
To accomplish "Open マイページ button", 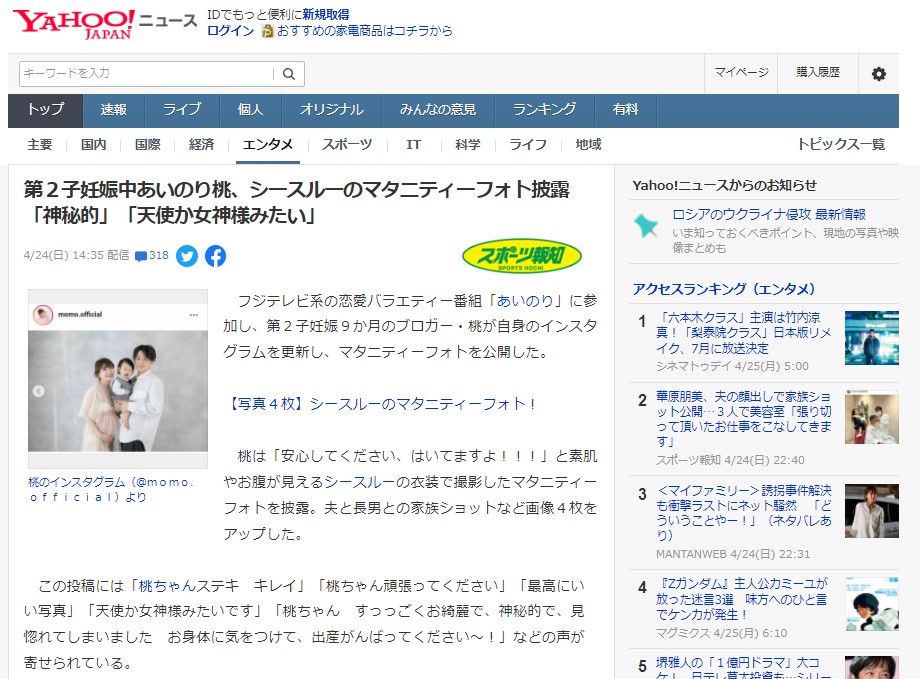I will tap(741, 73).
